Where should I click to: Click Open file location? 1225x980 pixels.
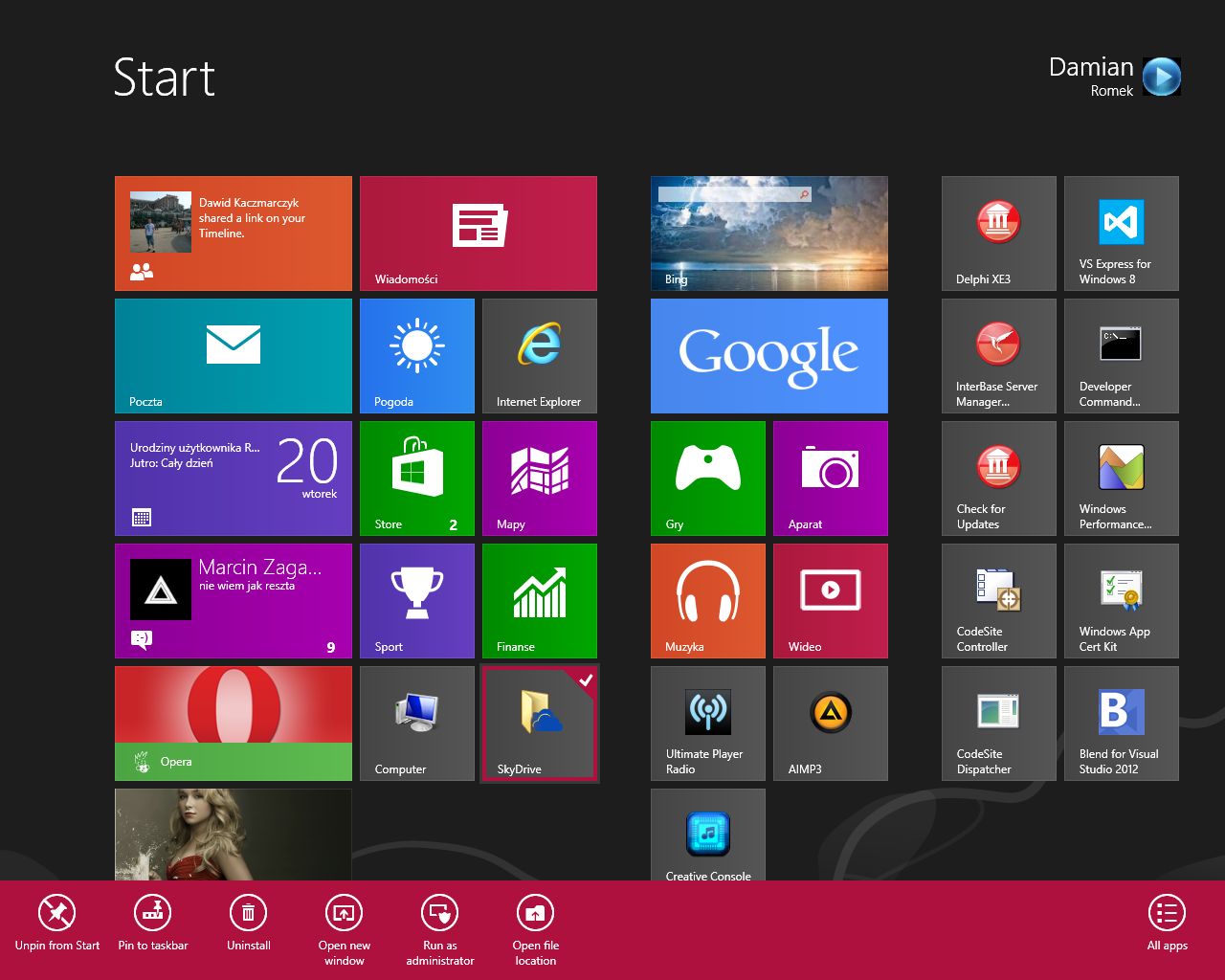[536, 930]
